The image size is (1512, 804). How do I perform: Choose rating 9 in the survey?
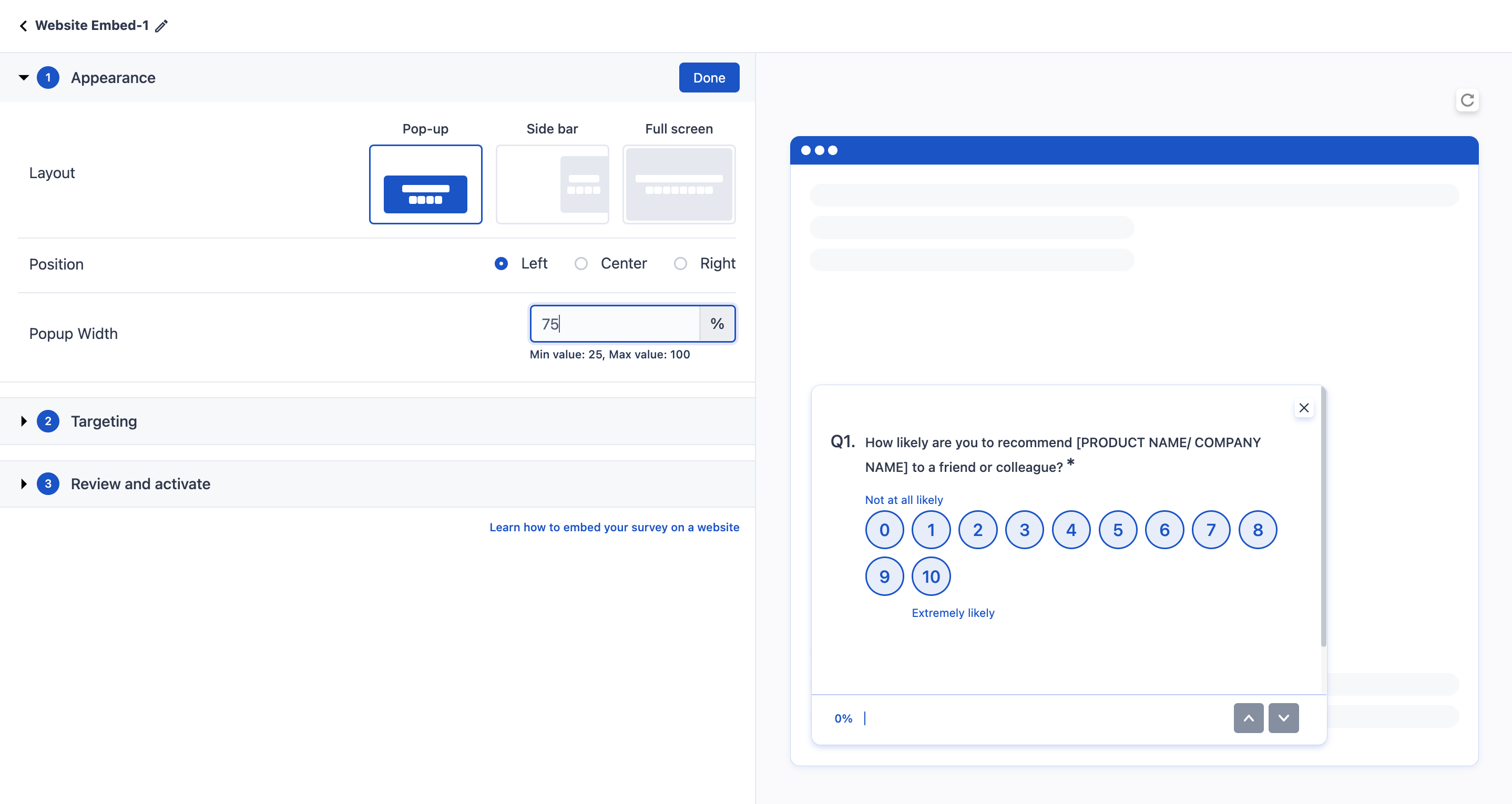point(885,576)
